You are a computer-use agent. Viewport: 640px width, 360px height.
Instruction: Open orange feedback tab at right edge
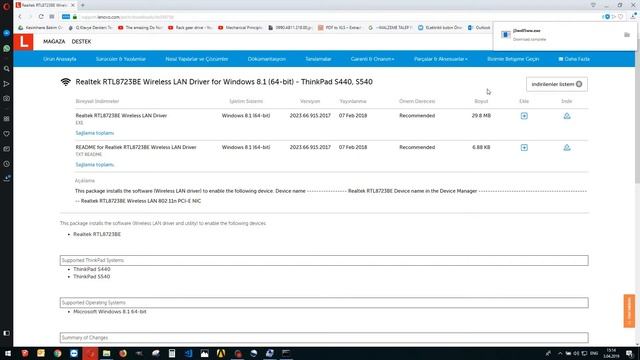tap(629, 311)
